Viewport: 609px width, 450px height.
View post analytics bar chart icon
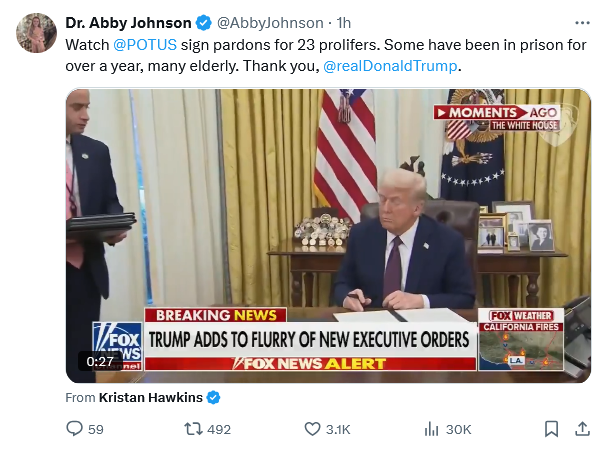(x=431, y=429)
